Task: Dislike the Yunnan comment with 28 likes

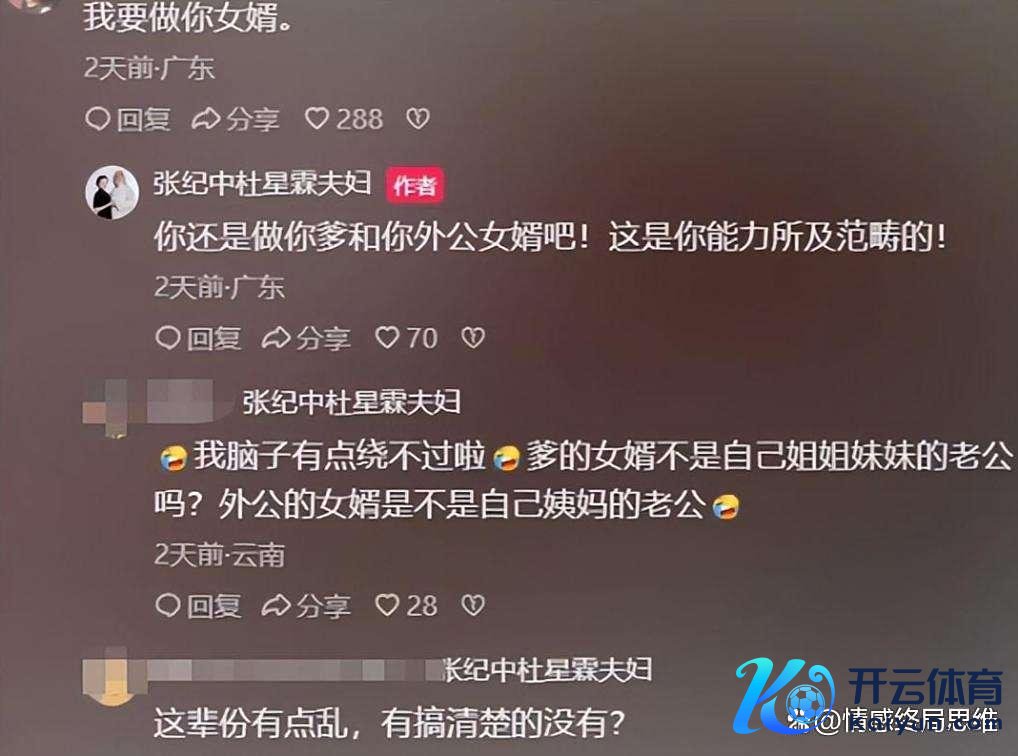Action: pyautogui.click(x=473, y=605)
